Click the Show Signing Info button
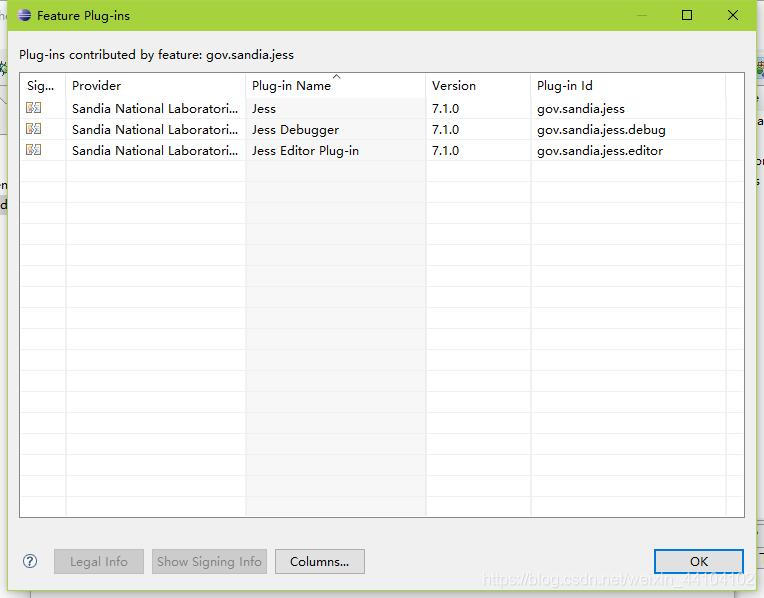 click(x=209, y=561)
